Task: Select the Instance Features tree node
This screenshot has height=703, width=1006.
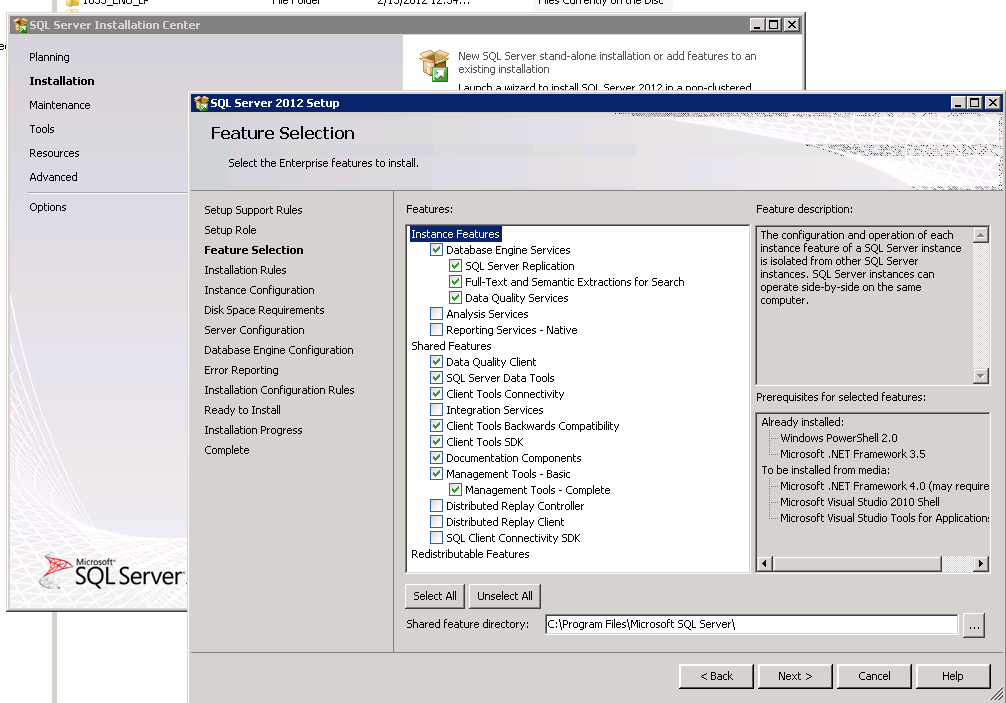Action: click(x=455, y=234)
